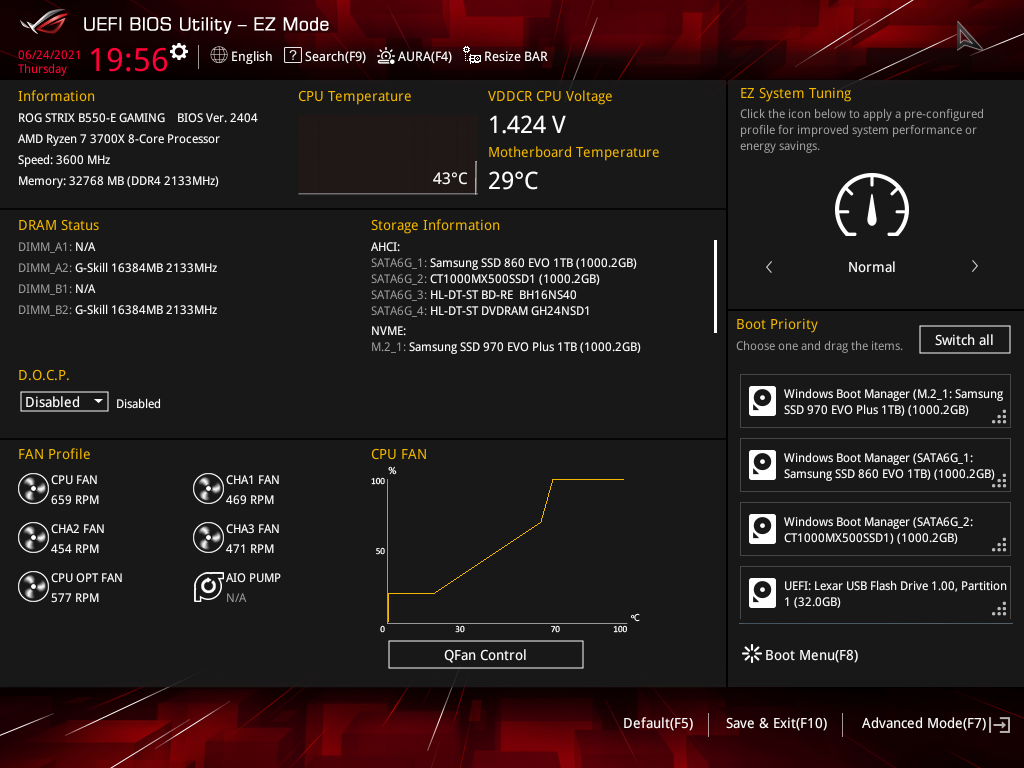Click the Lexar USB Flash Drive disk icon
The image size is (1024, 768).
(x=762, y=593)
